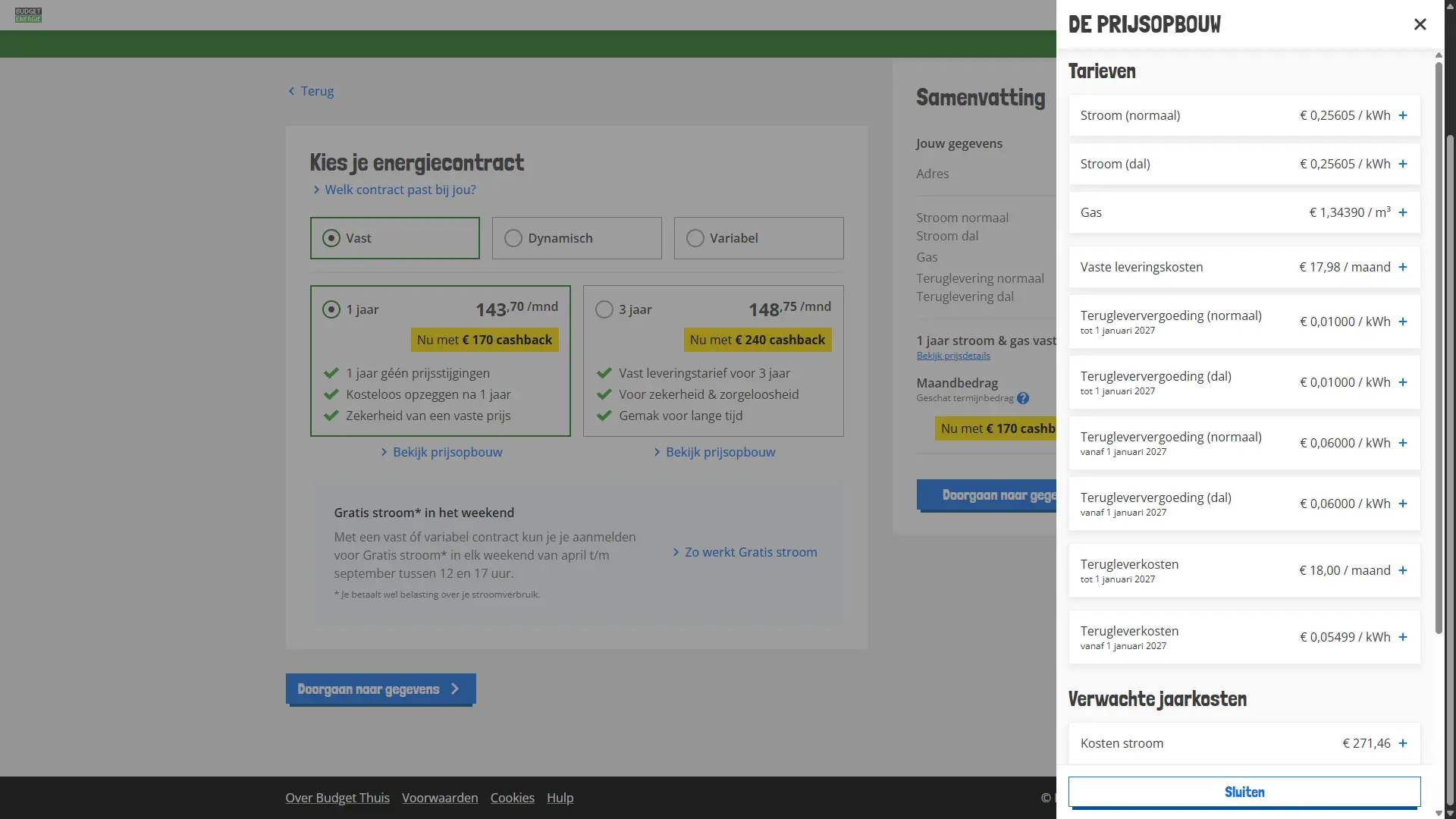Select the Dynamisch contract option

pos(576,238)
